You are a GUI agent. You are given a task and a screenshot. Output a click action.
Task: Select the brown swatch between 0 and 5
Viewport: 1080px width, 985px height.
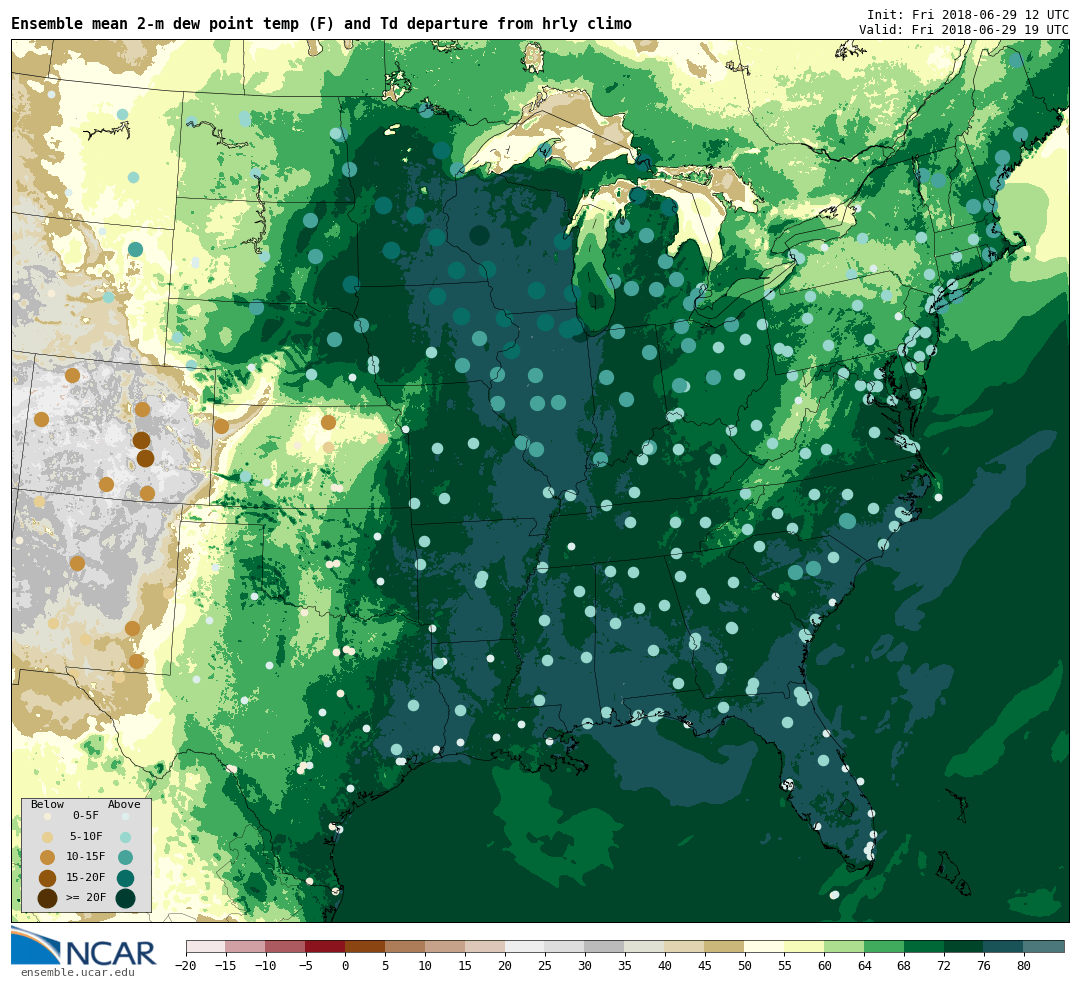pyautogui.click(x=366, y=946)
